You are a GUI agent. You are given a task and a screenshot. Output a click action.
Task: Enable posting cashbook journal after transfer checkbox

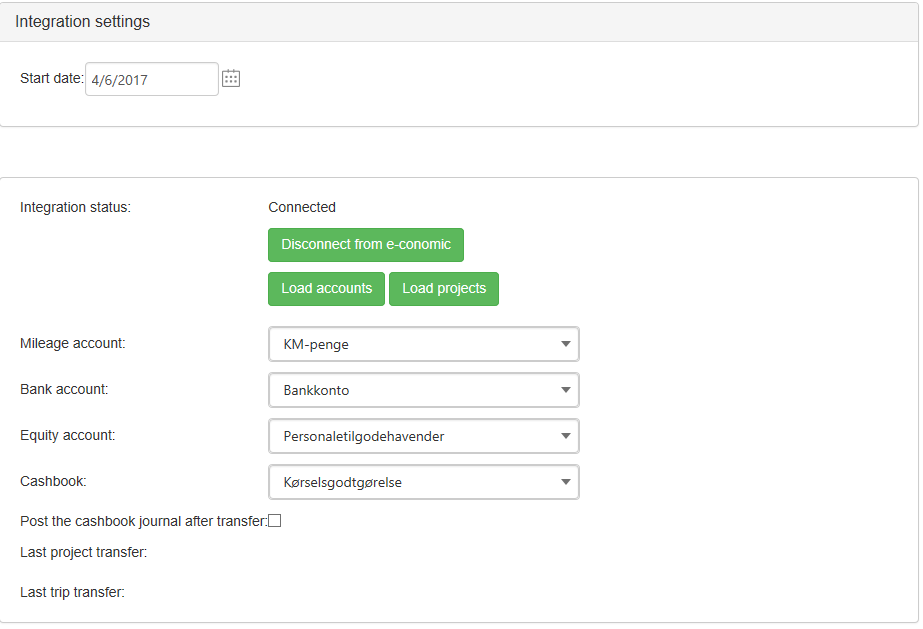point(274,521)
